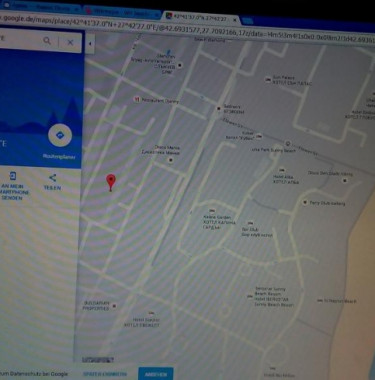Click the magnifier search icon
Viewport: 375px width, 380px height.
47,41
